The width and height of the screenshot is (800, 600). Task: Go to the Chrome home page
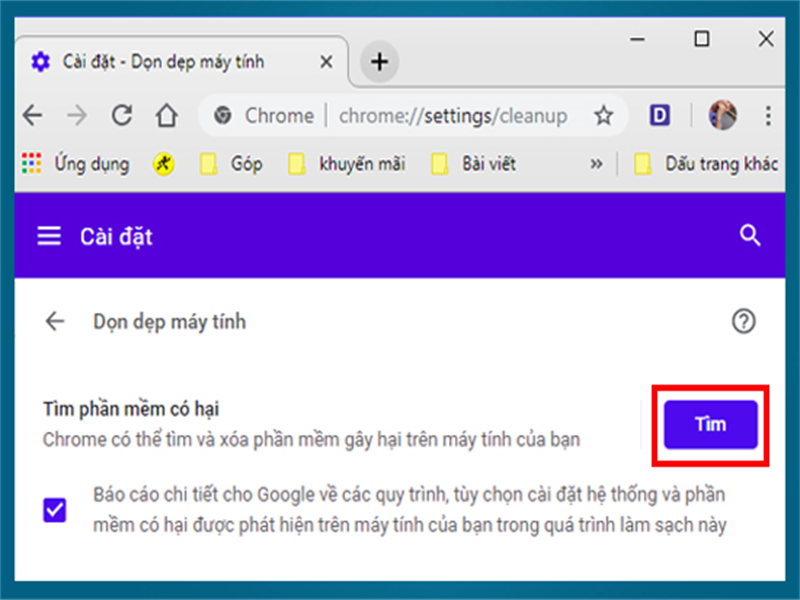point(167,115)
